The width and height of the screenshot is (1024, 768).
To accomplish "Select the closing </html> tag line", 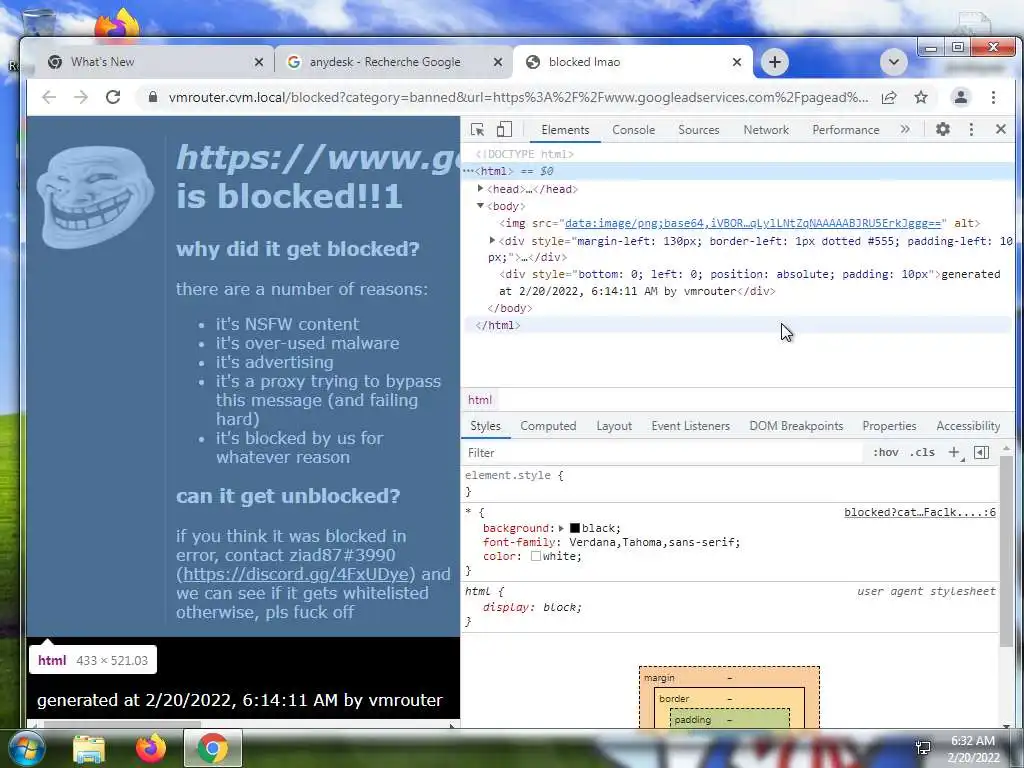I will pyautogui.click(x=738, y=325).
